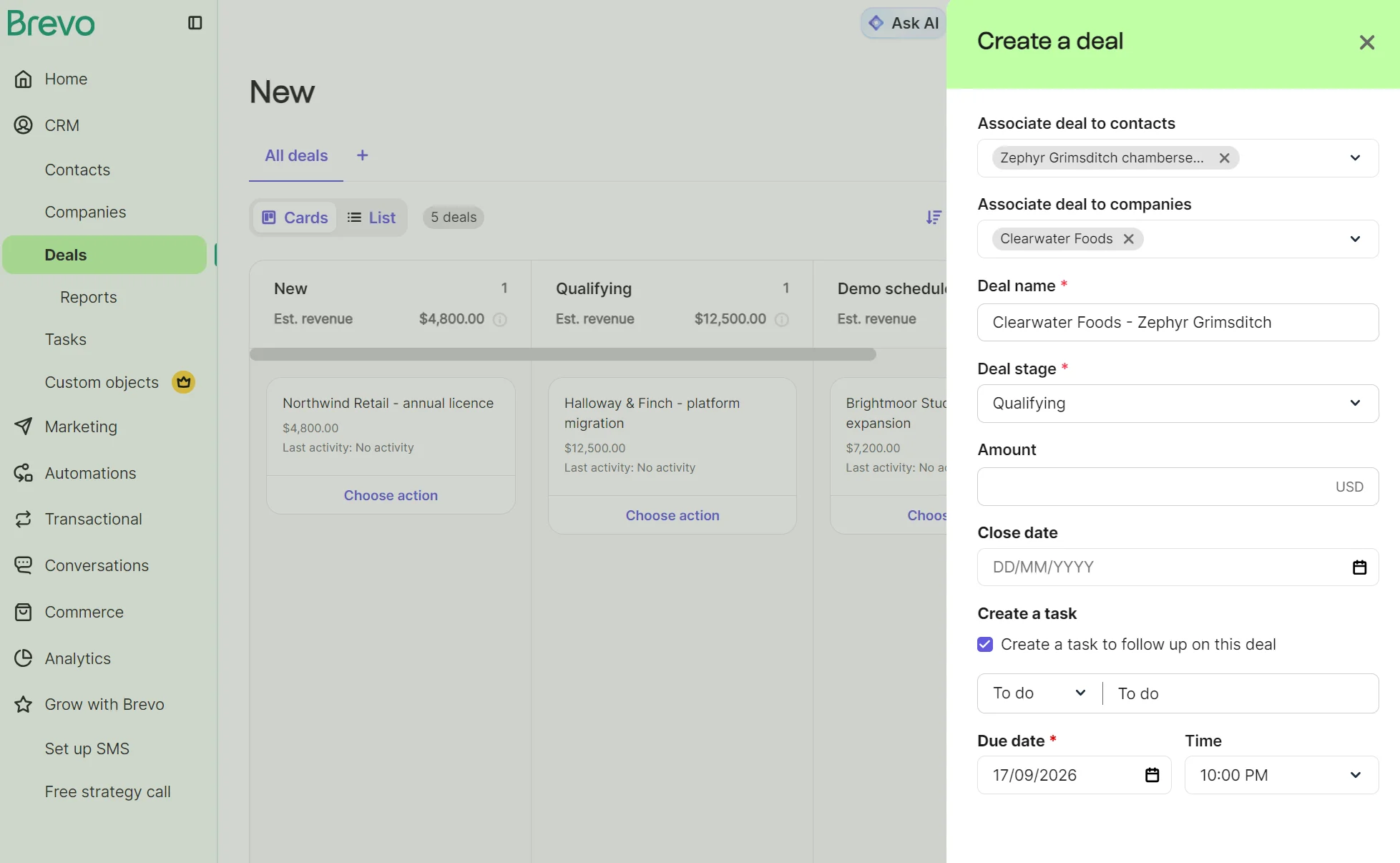Image resolution: width=1400 pixels, height=863 pixels.
Task: Click the Ask AI diamond icon
Action: coord(876,23)
